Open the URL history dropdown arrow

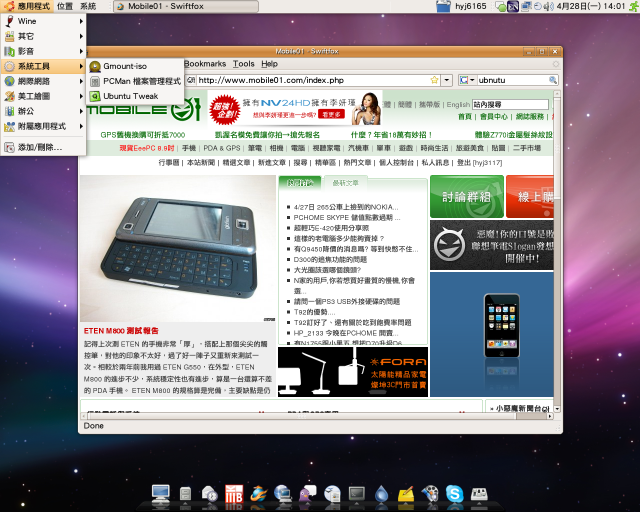coord(447,80)
